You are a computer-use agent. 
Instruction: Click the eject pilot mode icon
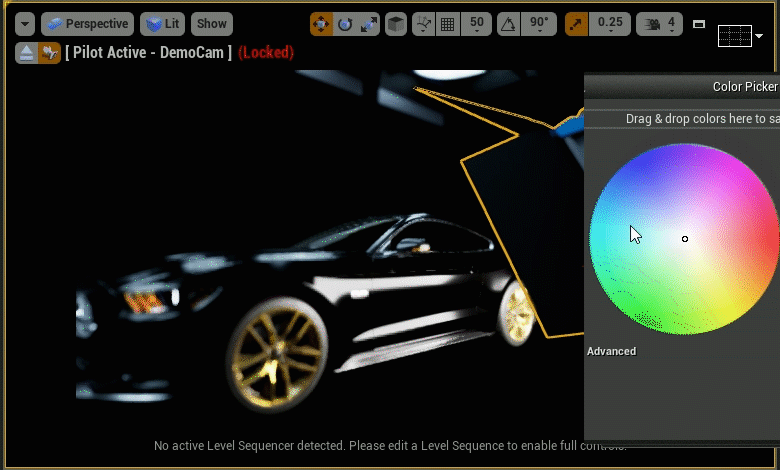tap(26, 52)
